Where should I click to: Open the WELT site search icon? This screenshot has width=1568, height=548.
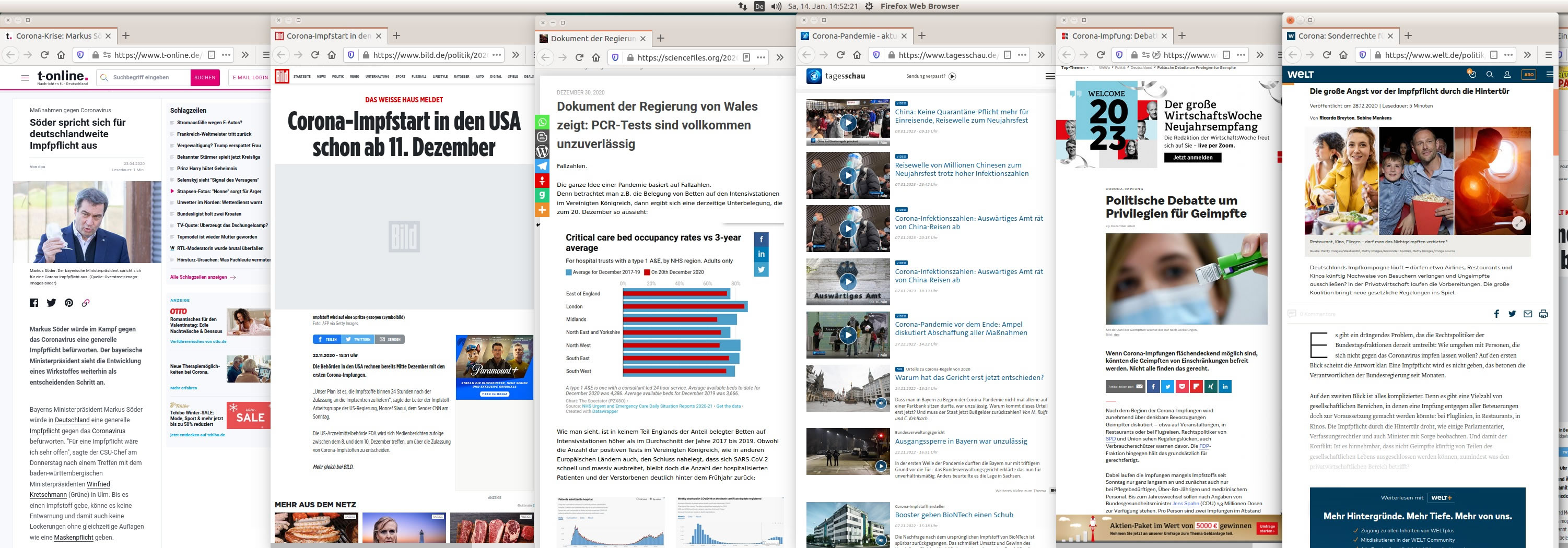[1490, 74]
